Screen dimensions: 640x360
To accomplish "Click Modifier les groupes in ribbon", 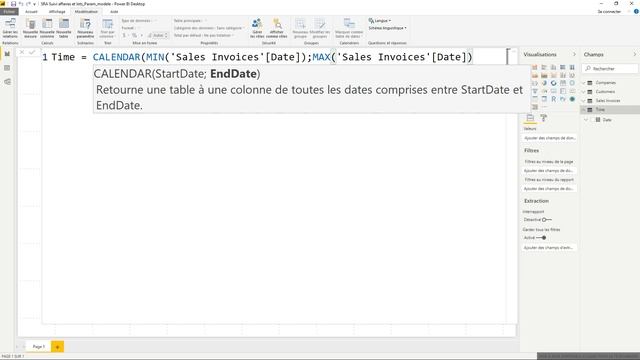I will pos(320,28).
